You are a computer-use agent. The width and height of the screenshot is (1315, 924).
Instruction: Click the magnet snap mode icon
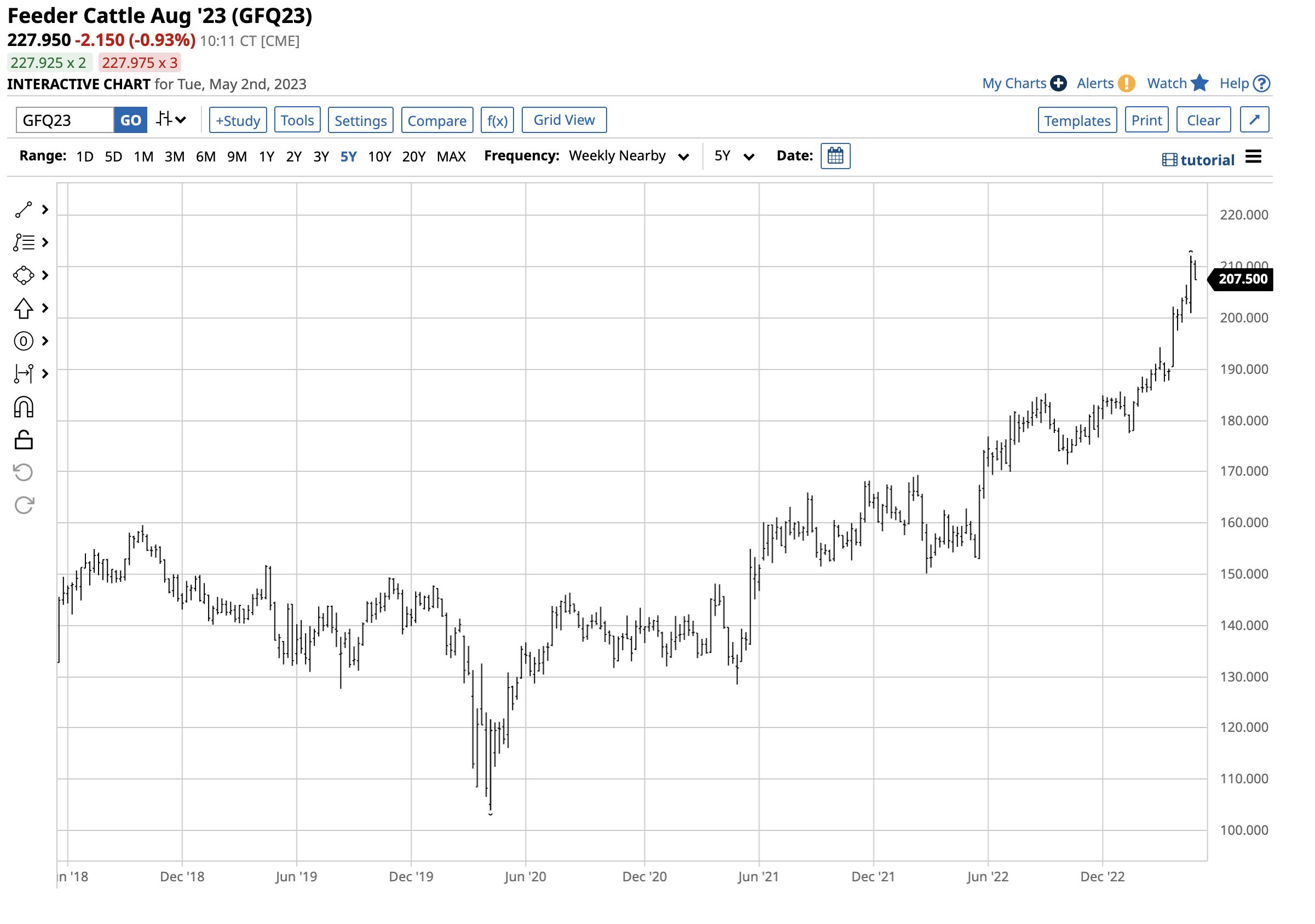pyautogui.click(x=24, y=408)
